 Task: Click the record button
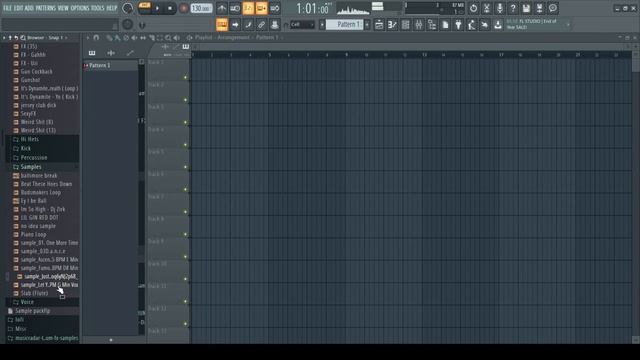click(x=184, y=8)
